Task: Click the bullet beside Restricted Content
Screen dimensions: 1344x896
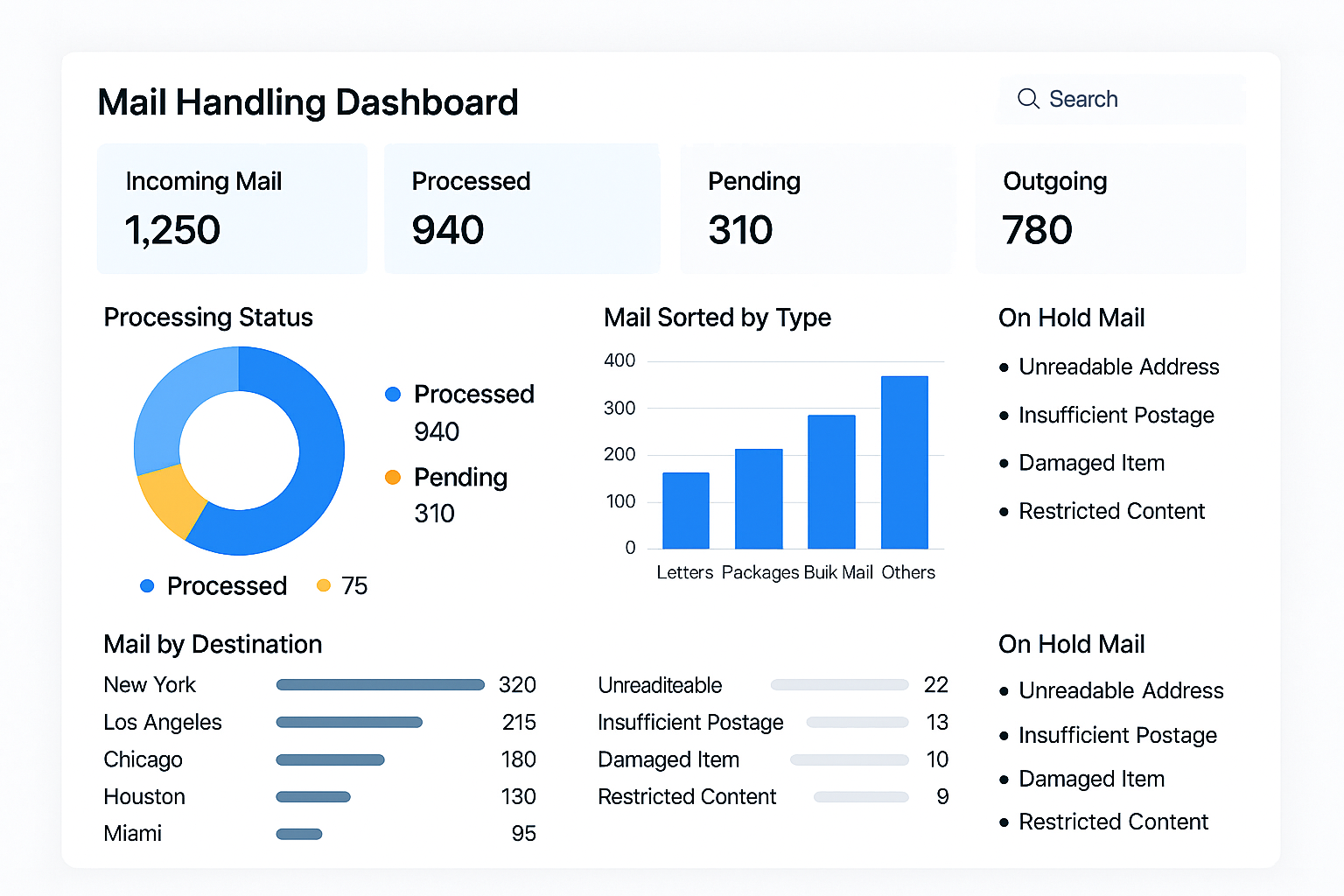Action: click(x=1004, y=512)
